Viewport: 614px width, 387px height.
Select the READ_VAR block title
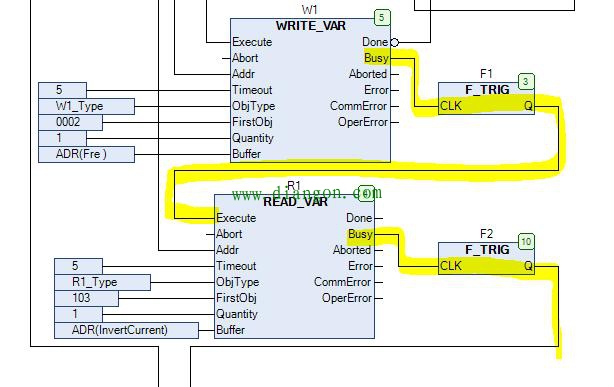(295, 202)
